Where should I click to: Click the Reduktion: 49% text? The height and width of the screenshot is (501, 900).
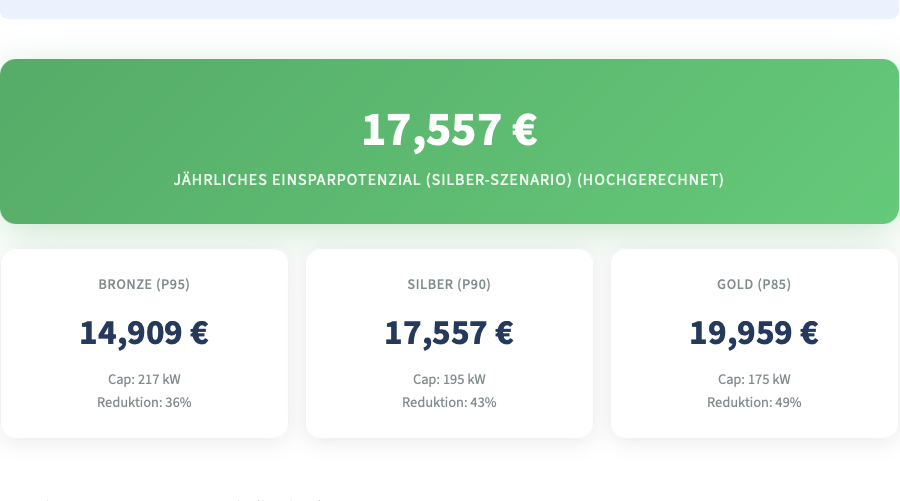pos(754,402)
